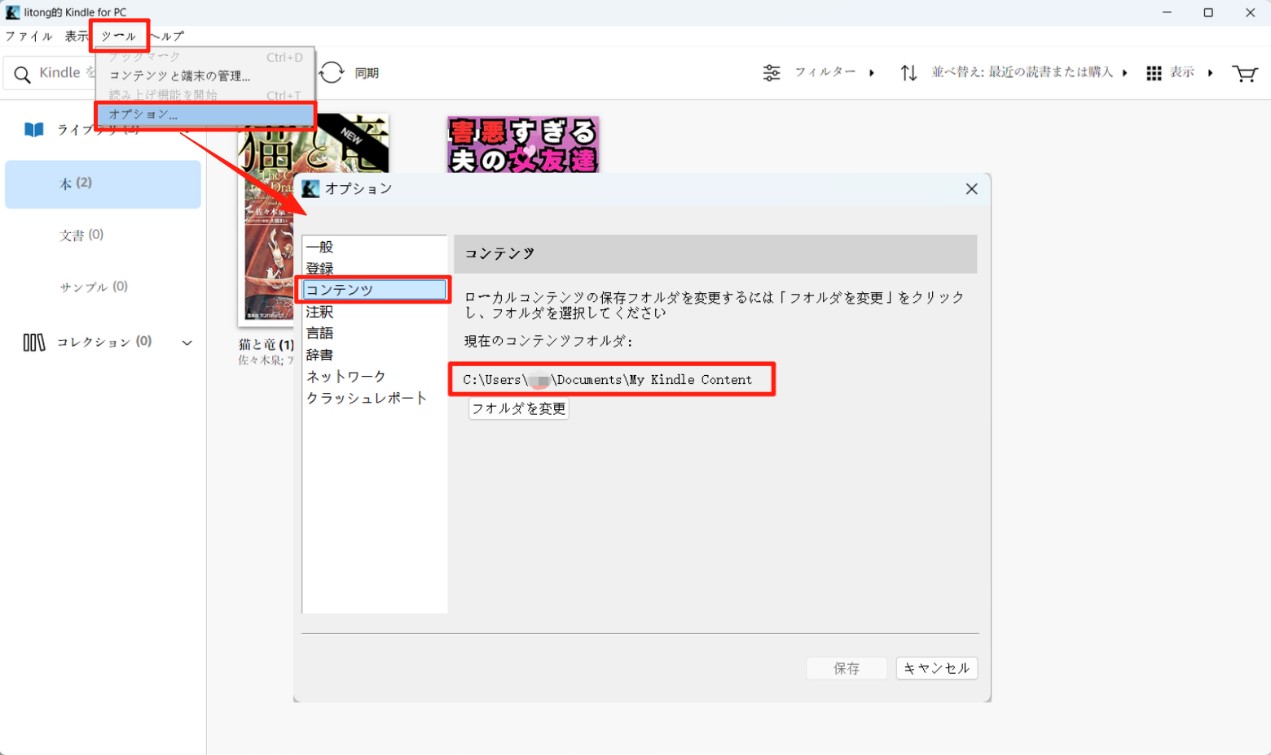Click the content folder path text
This screenshot has height=755, width=1271.
click(608, 380)
